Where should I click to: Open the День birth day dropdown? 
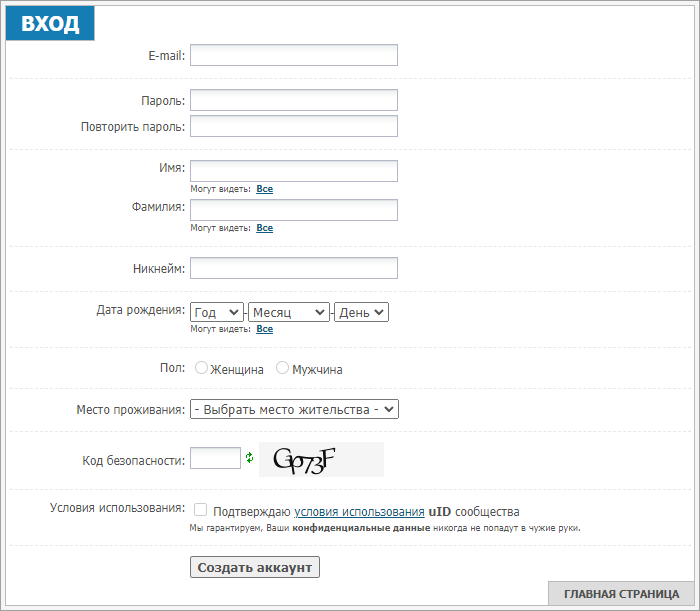pyautogui.click(x=361, y=312)
